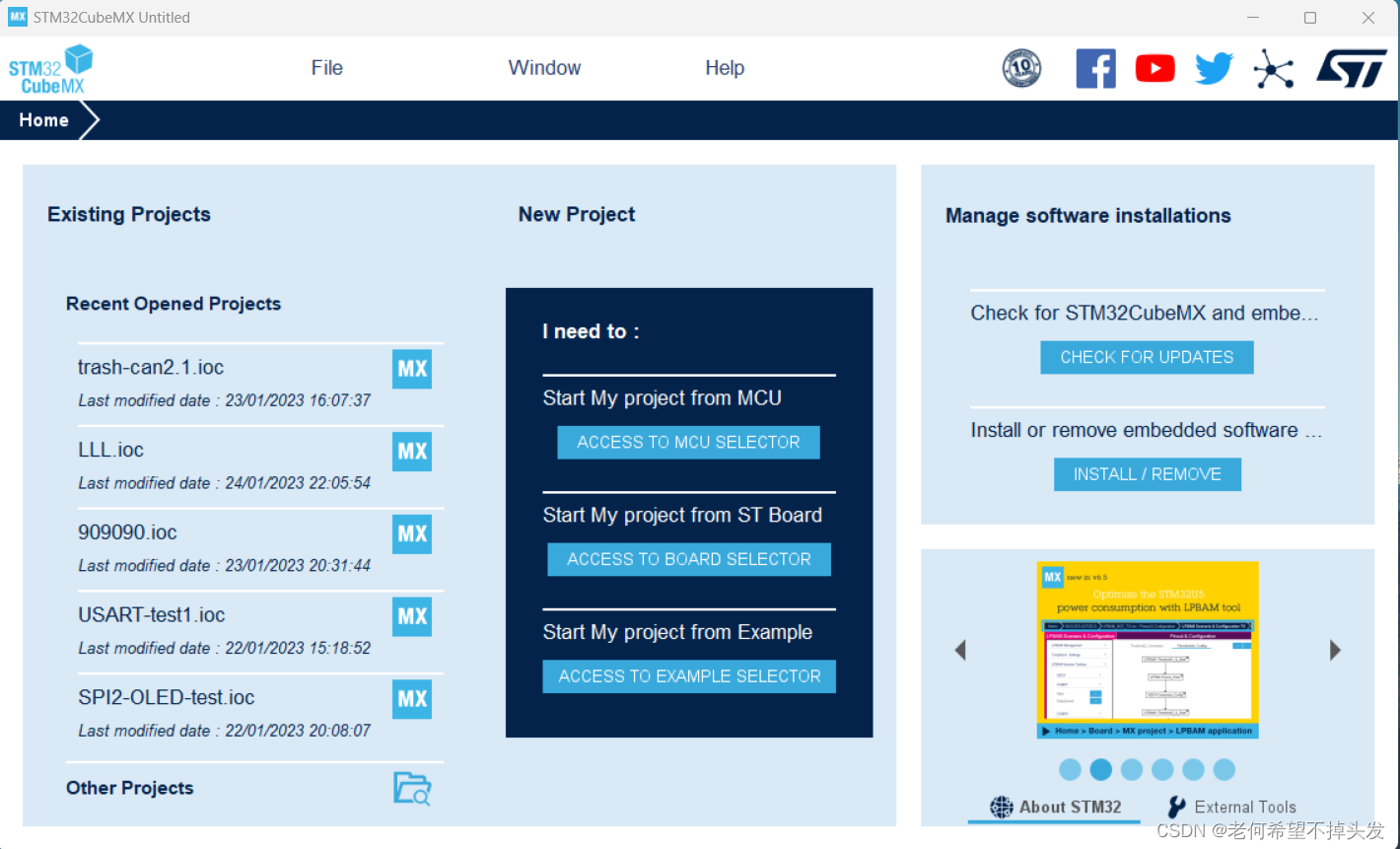
Task: Click MX icon beside 909090.ioc
Action: click(x=412, y=533)
